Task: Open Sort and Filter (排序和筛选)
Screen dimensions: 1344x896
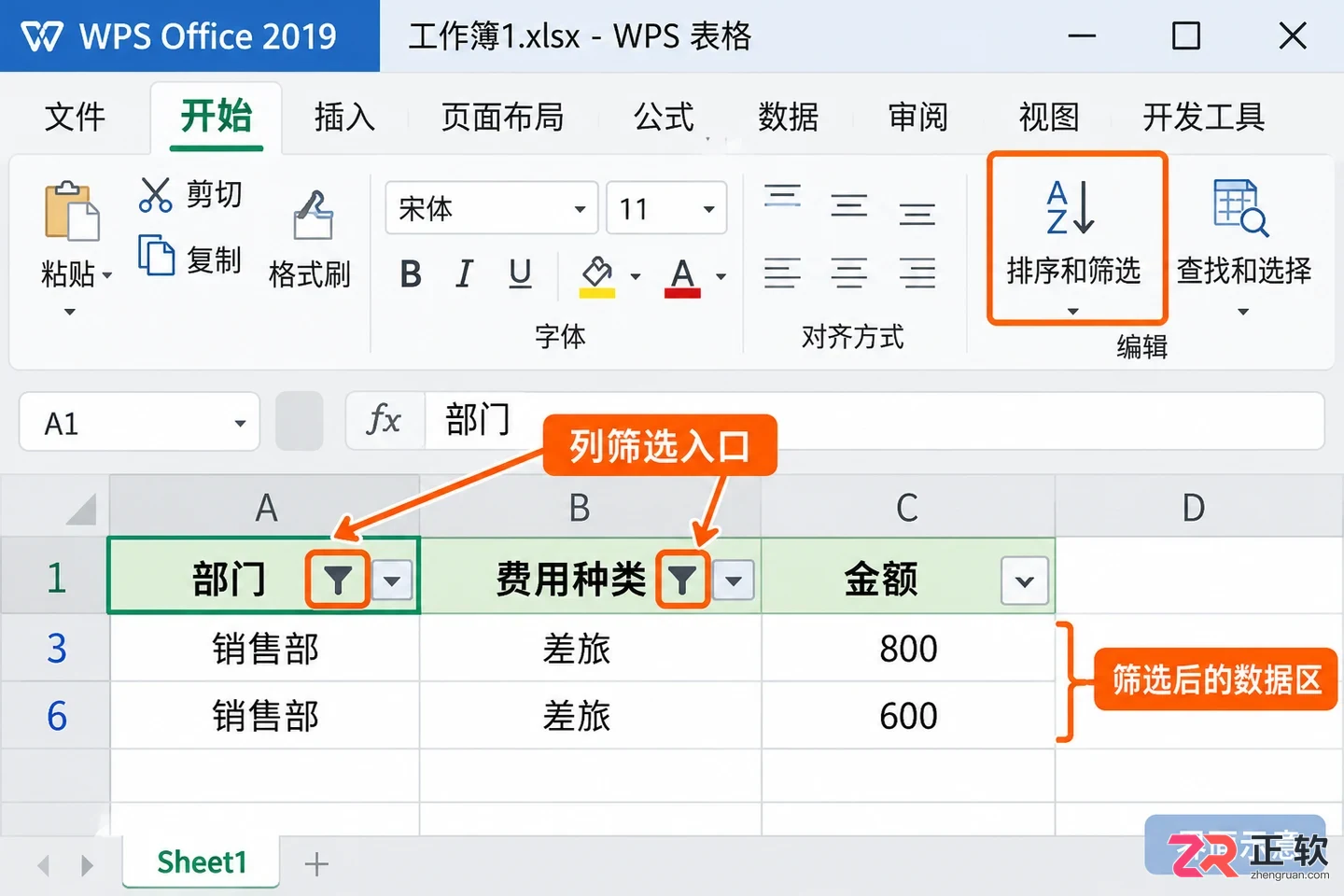Action: tap(1077, 239)
